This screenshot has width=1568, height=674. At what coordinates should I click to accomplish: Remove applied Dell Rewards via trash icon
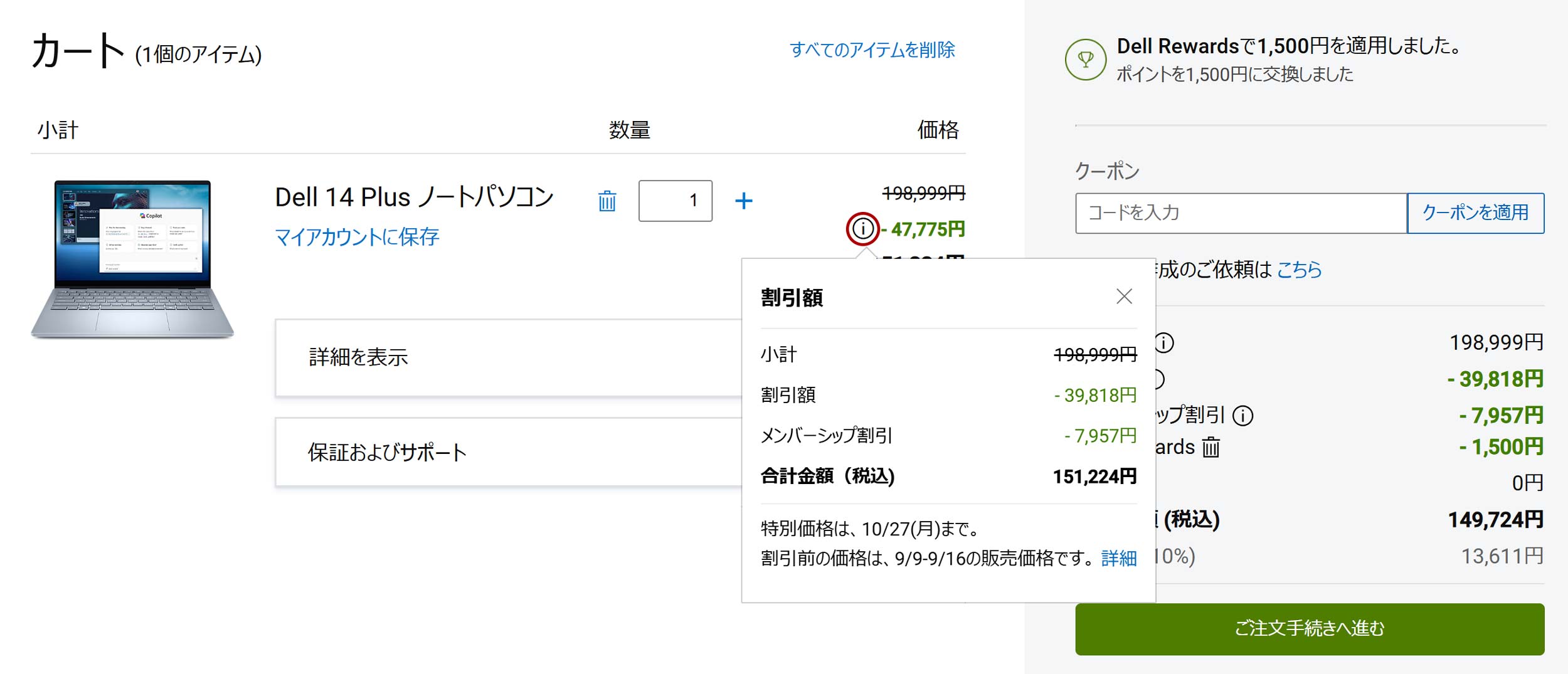[x=1210, y=448]
